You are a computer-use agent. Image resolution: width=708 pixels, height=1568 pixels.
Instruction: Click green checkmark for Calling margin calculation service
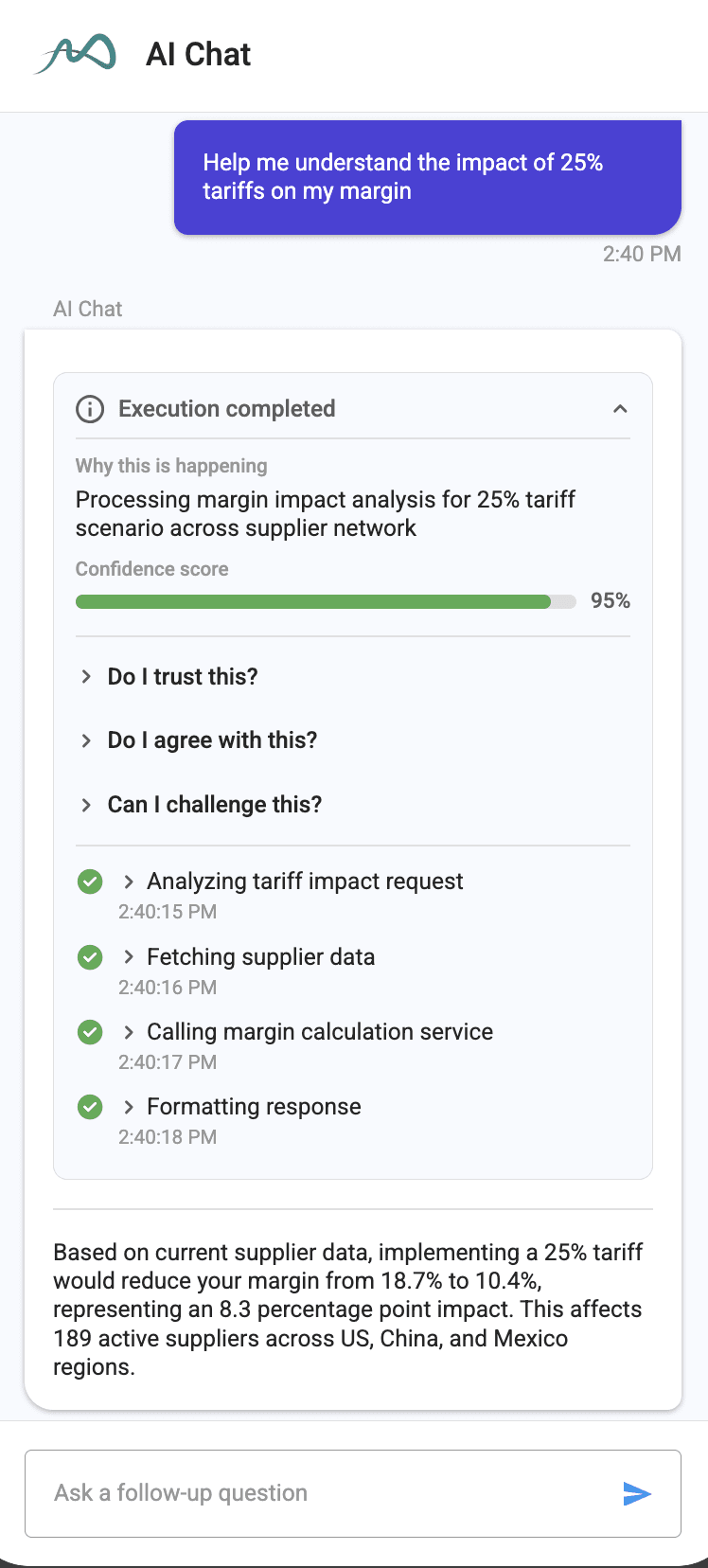click(x=90, y=1032)
